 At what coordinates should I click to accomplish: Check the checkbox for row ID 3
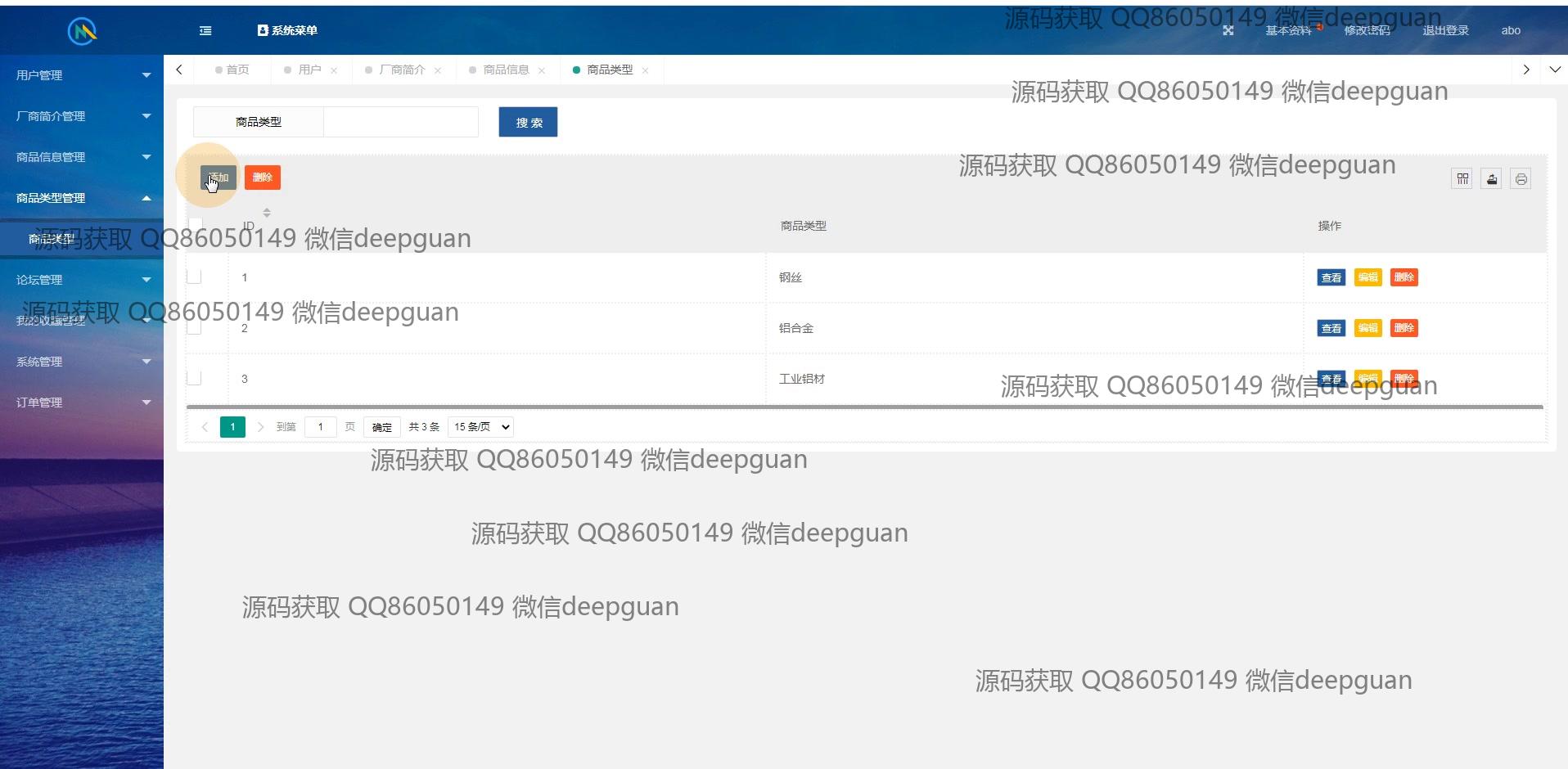[194, 378]
